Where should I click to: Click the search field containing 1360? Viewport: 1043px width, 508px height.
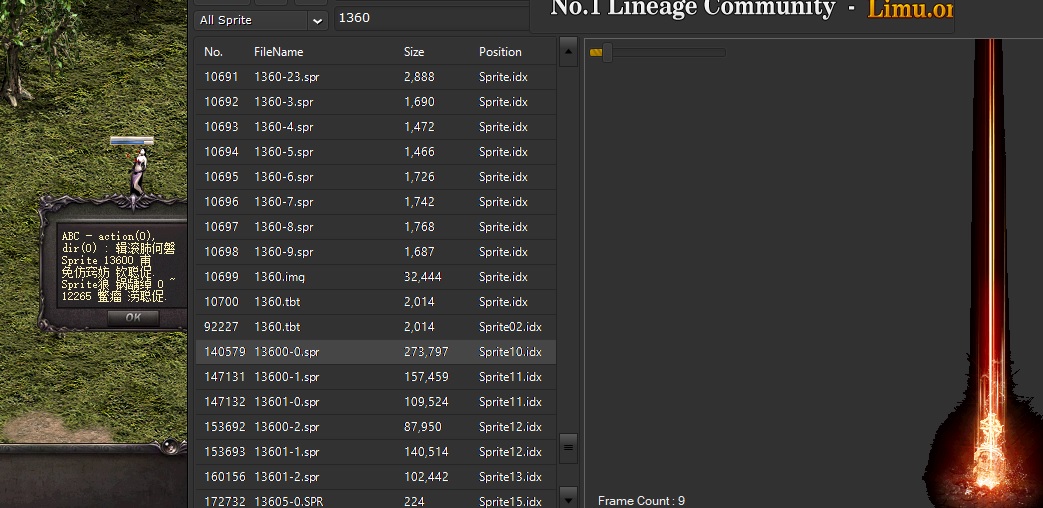point(432,19)
